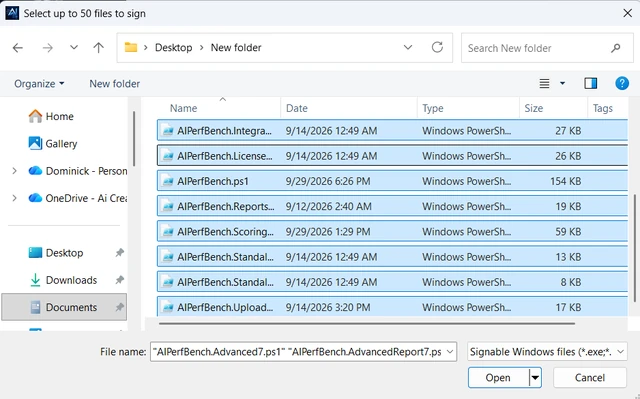Click the pin icon next to Desktop
The width and height of the screenshot is (640, 399).
point(119,253)
